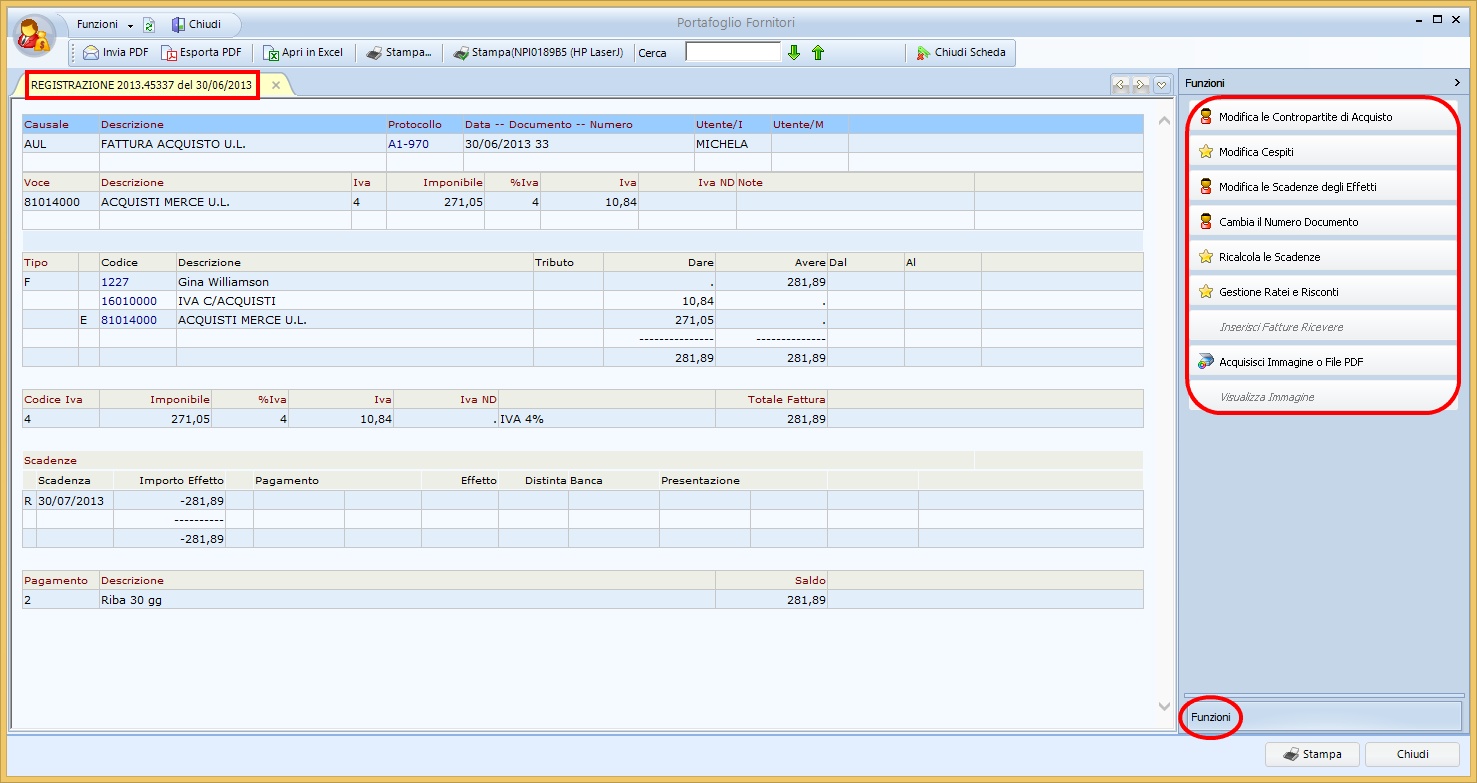Click Chiudi Scheda in the toolbar
This screenshot has width=1477, height=783.
click(x=960, y=53)
